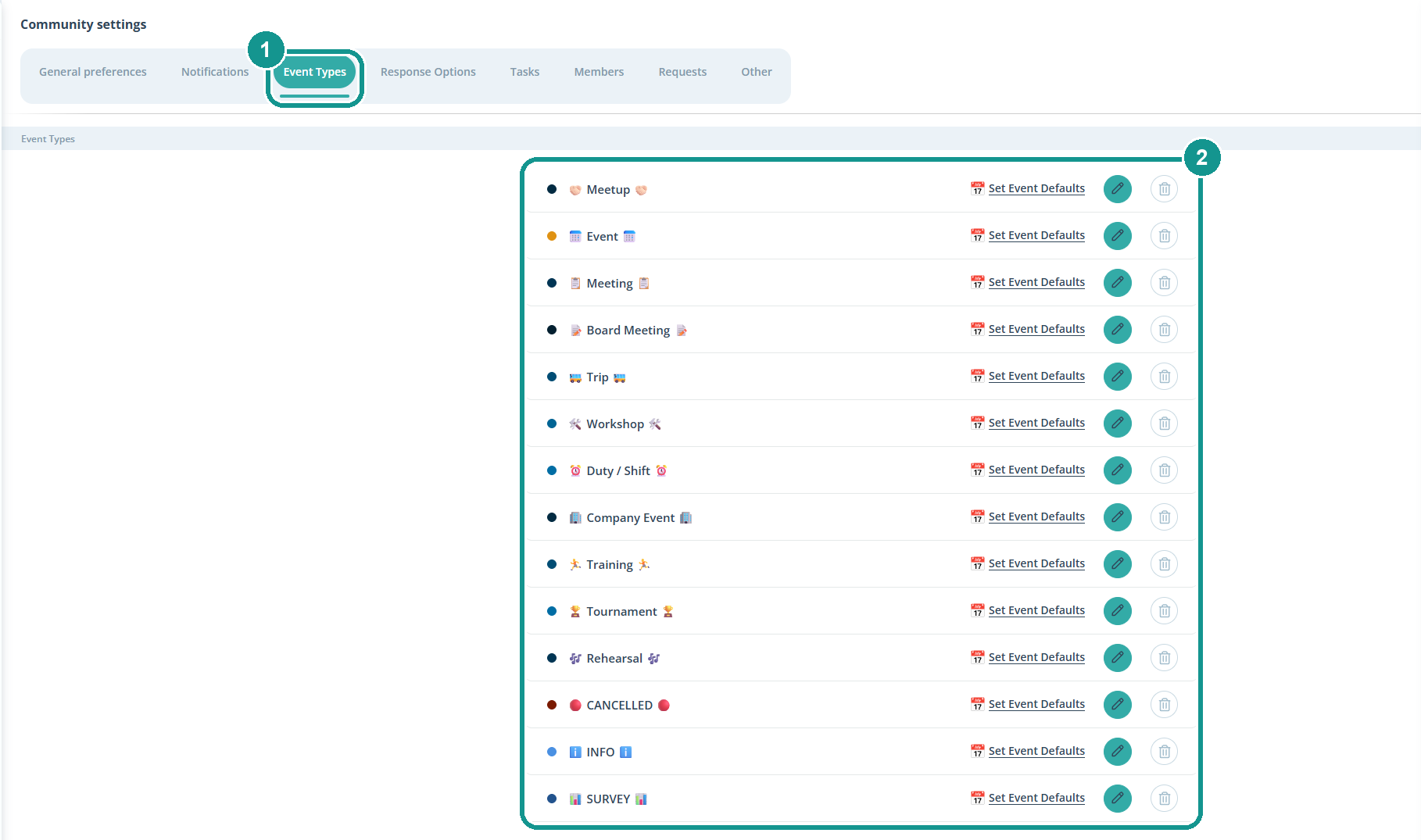Remove the Meeting event type via trash icon
The image size is (1421, 840).
point(1164,283)
